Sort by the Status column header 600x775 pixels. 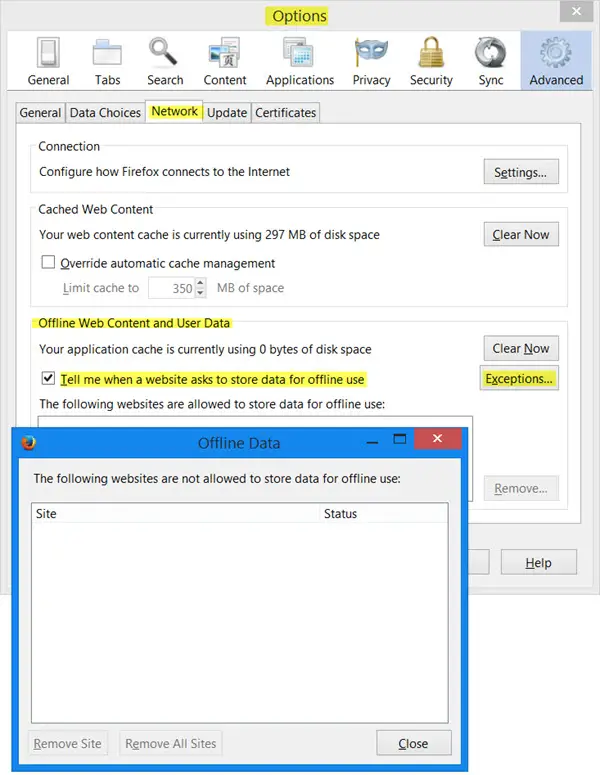[x=384, y=514]
